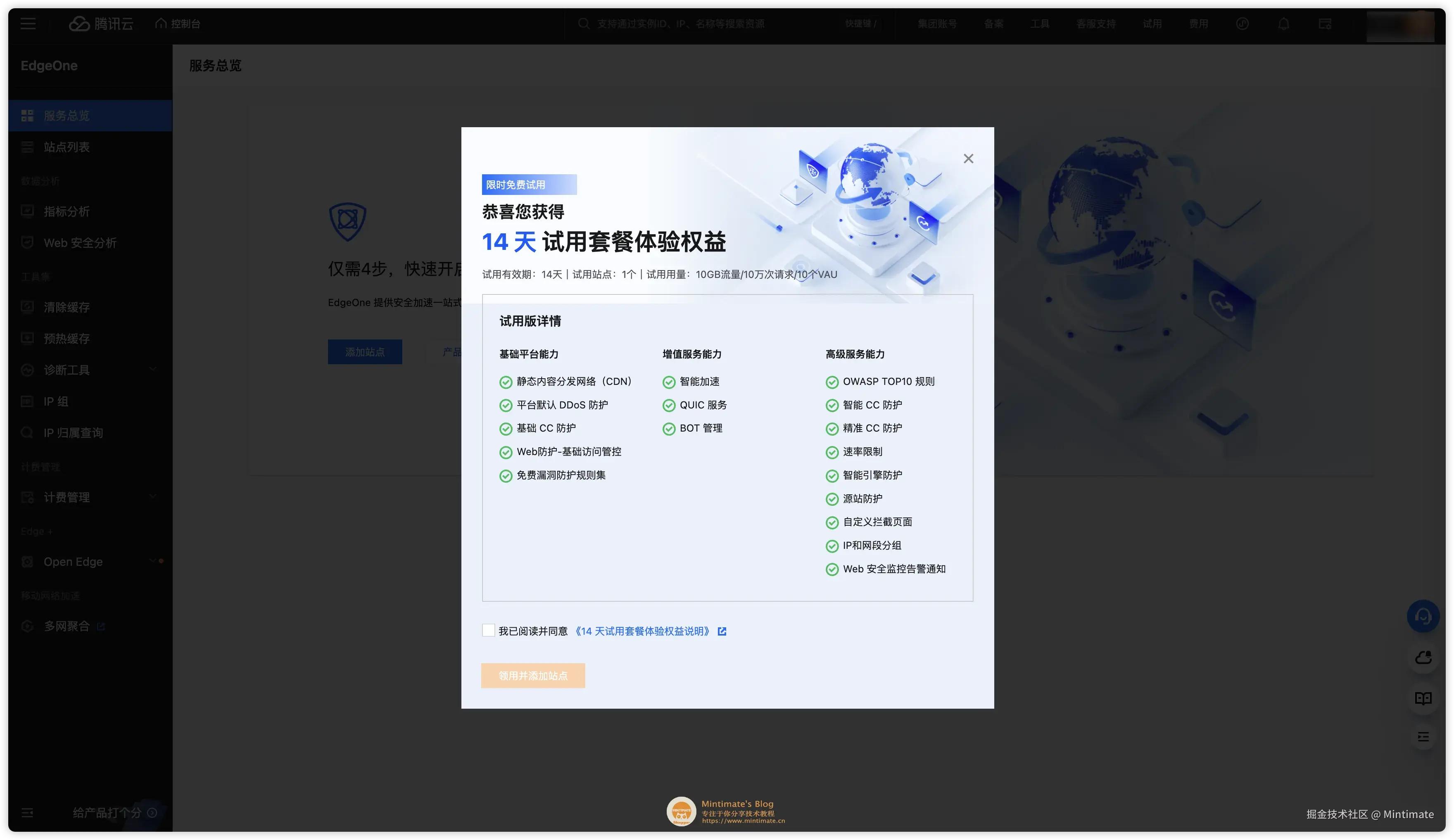Viewport: 1454px width, 840px height.
Task: Click the 清除缓存 icon
Action: point(27,307)
